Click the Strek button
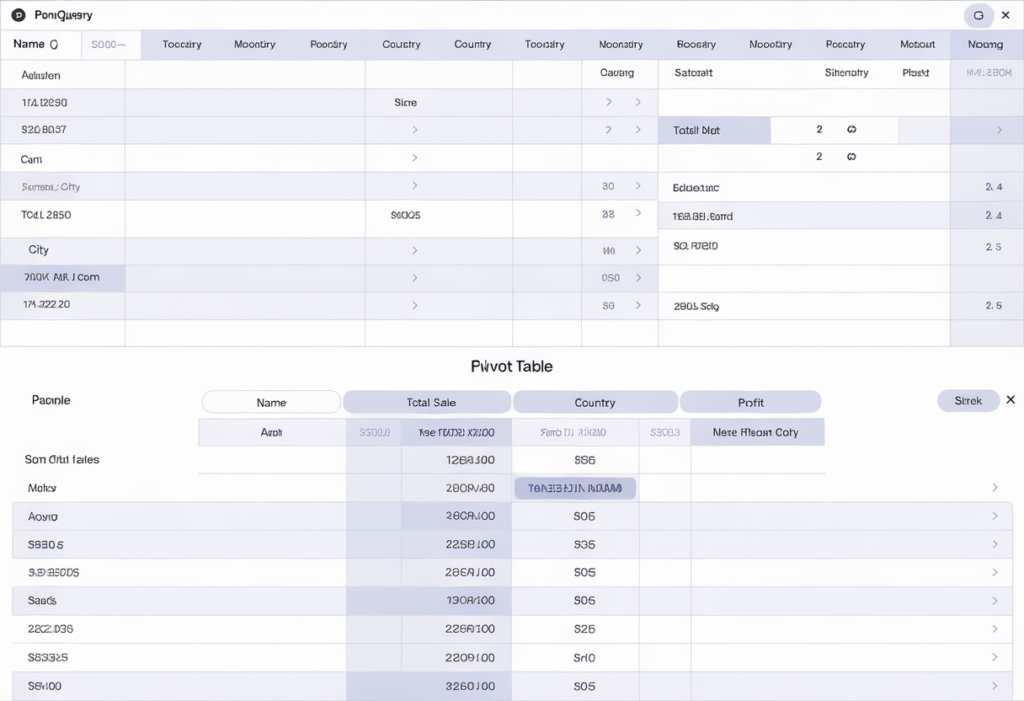 pos(967,400)
